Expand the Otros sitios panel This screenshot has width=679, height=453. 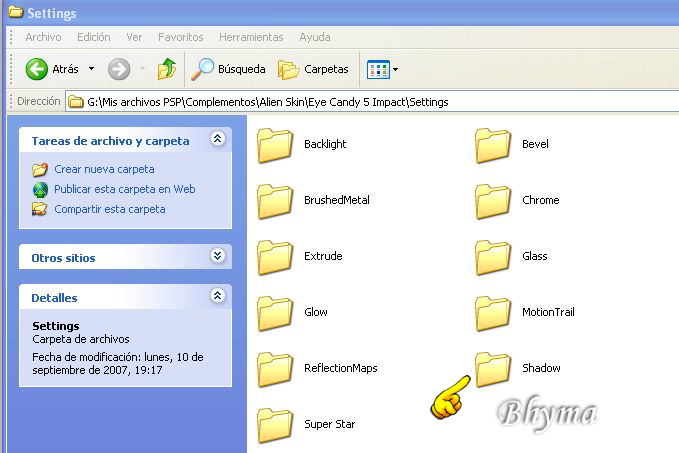pos(217,256)
